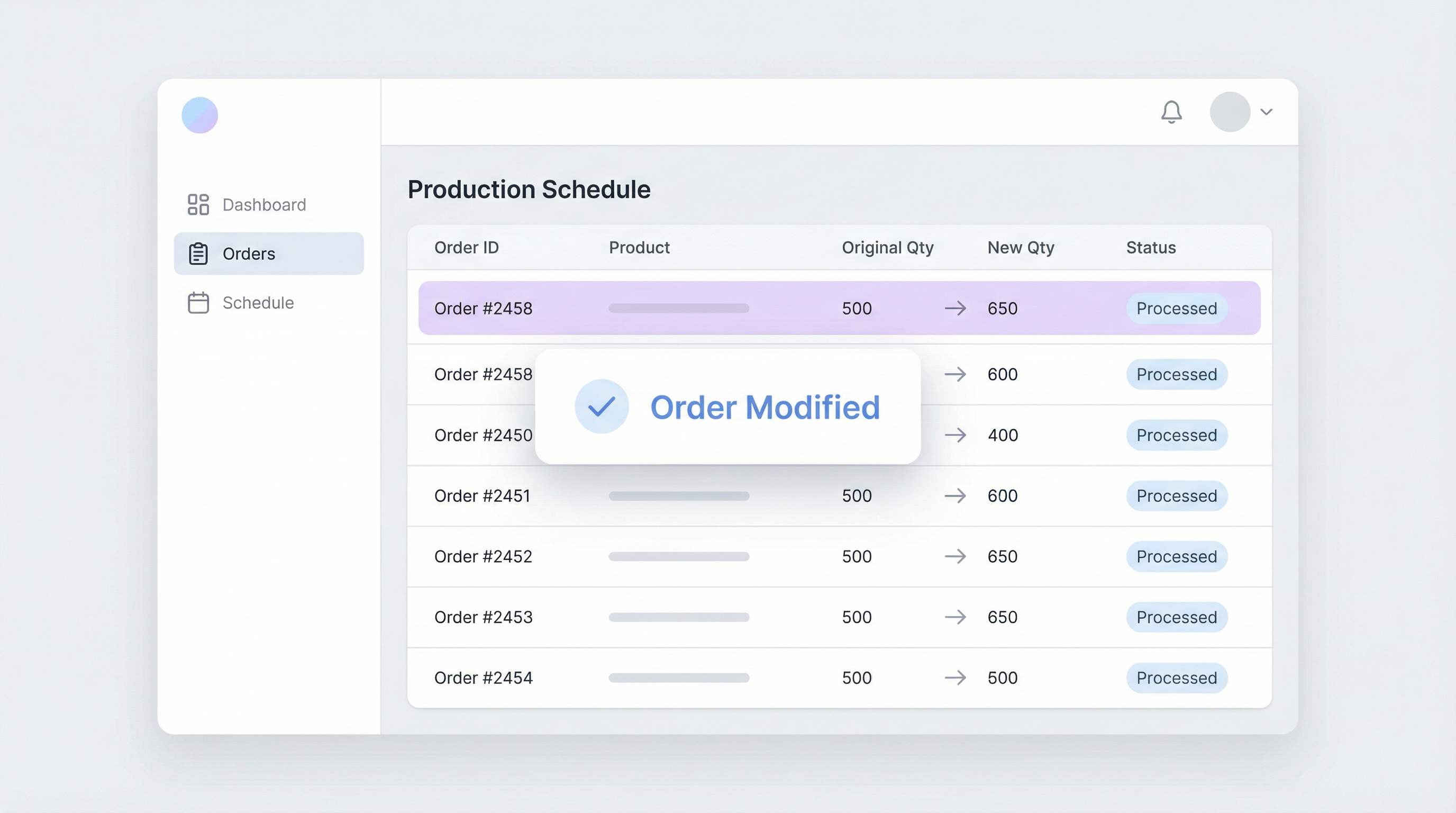1456x813 pixels.
Task: Navigate to the Dashboard section
Action: 263,204
